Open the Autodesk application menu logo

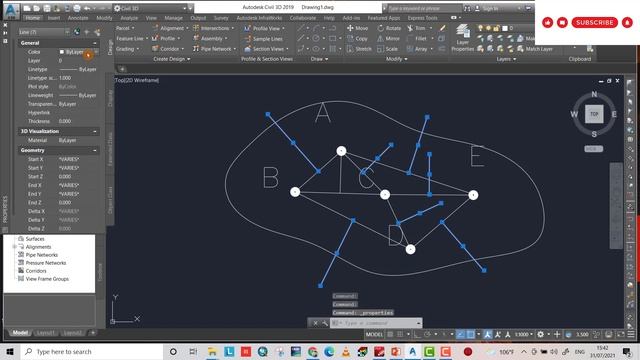(x=11, y=10)
